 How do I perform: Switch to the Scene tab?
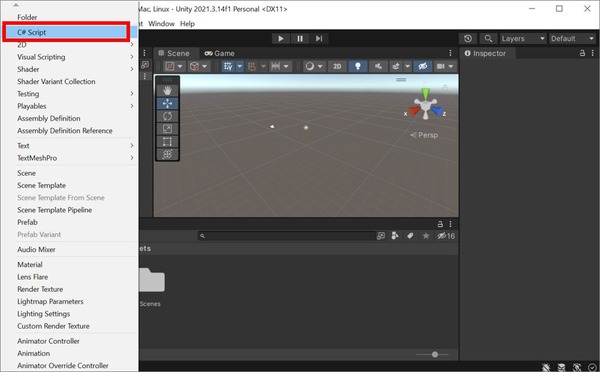tap(174, 53)
